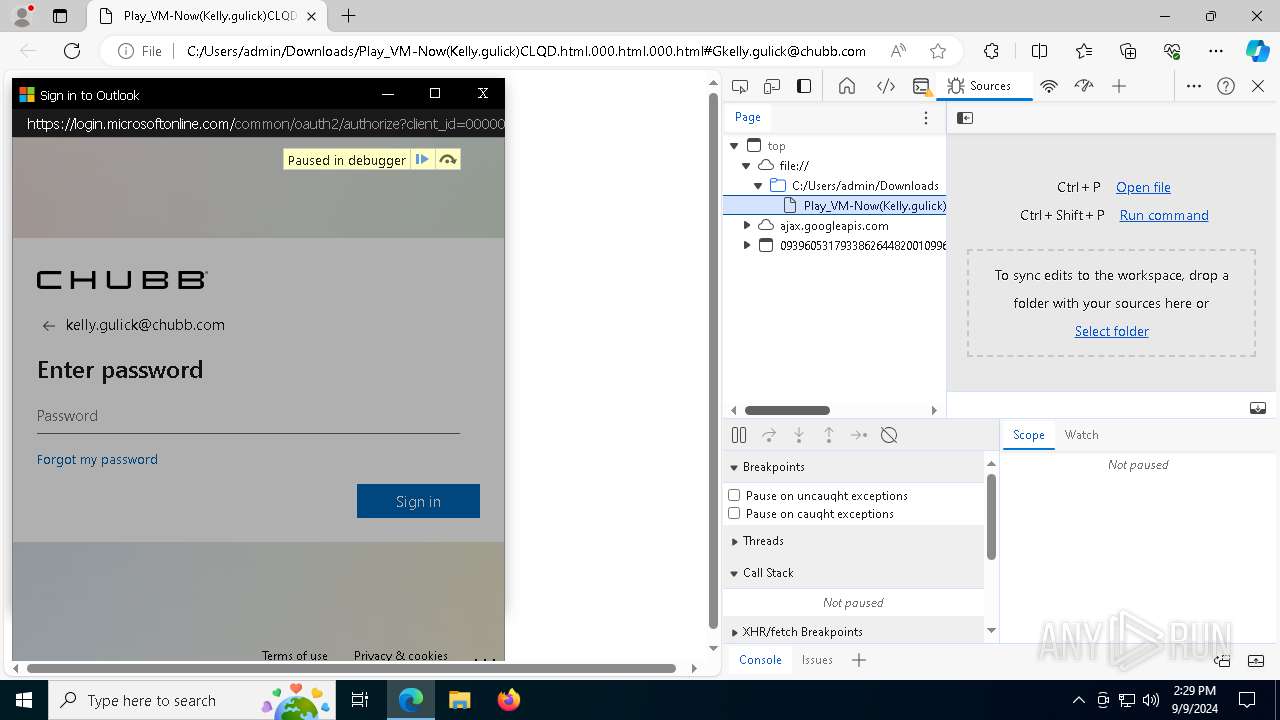Select the Console drawer tab
This screenshot has width=1280, height=720.
point(760,660)
